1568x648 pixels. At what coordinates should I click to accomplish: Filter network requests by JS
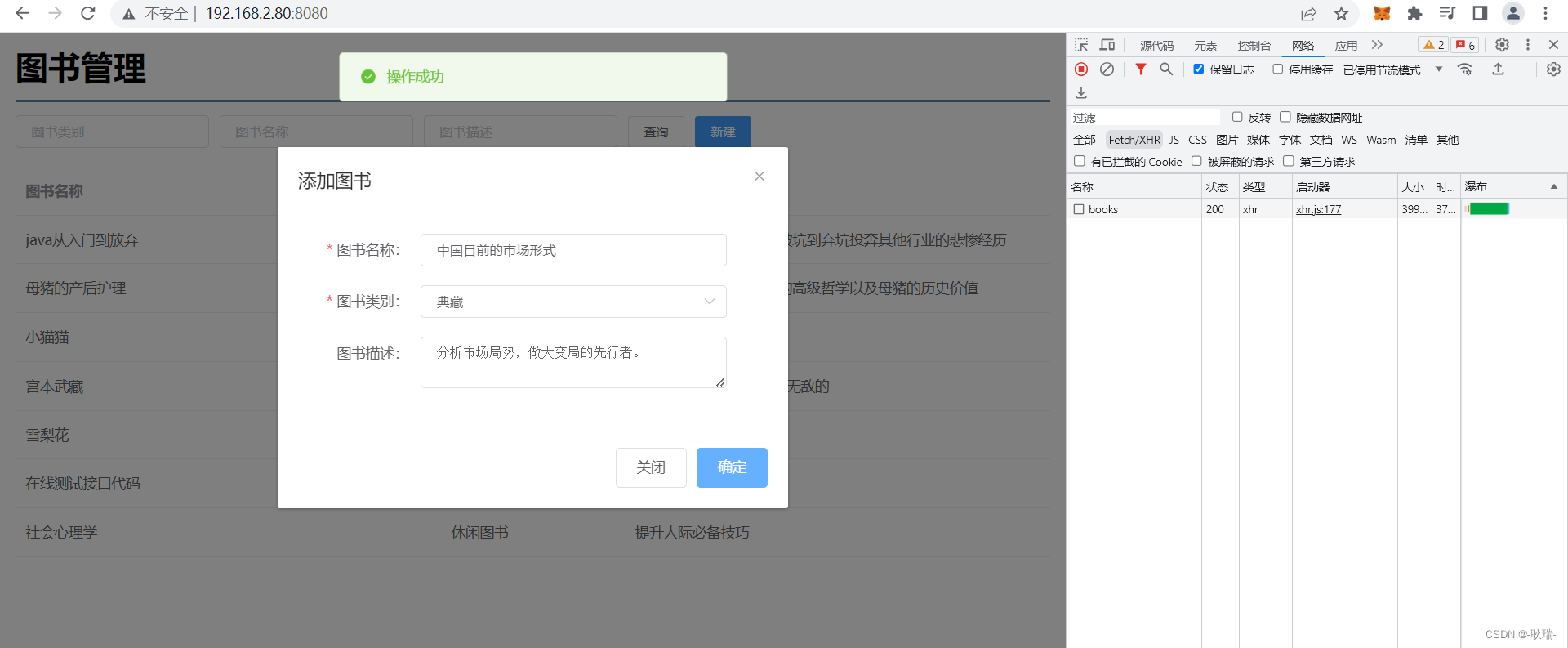coord(1174,140)
